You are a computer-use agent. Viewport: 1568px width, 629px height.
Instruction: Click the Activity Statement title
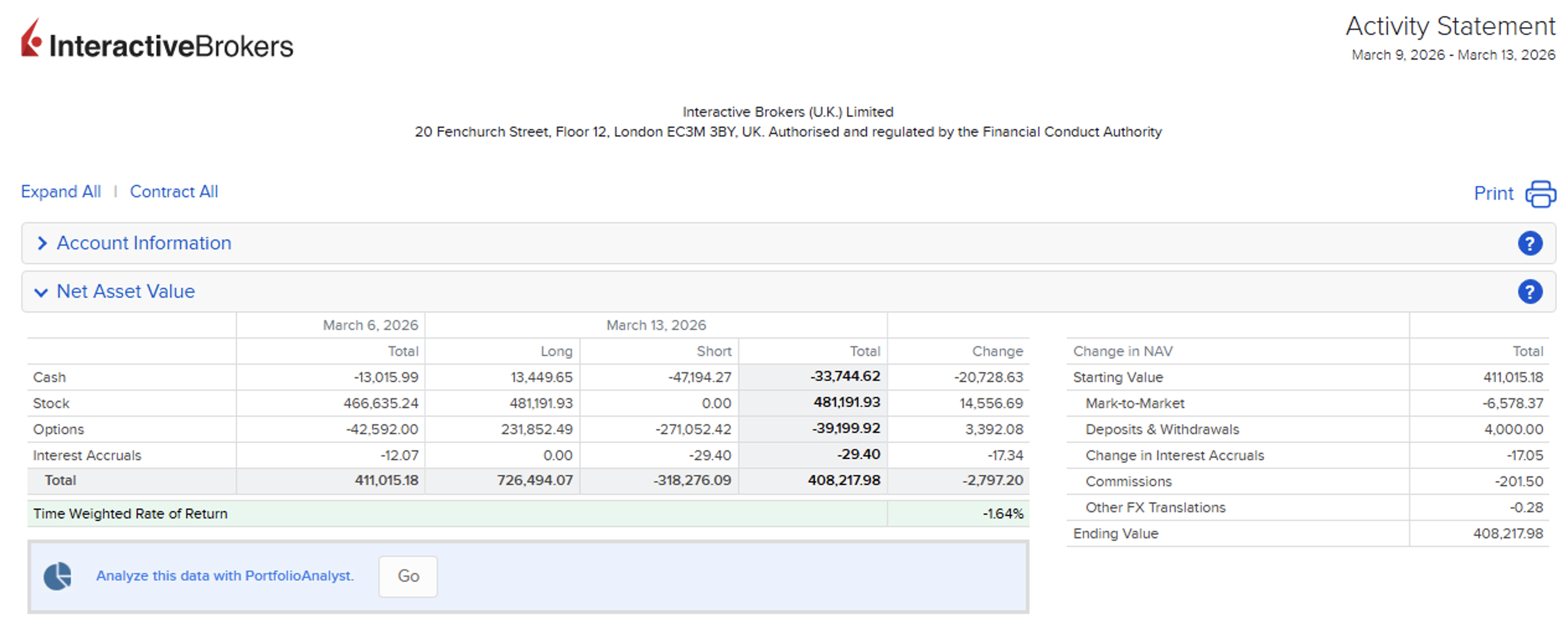tap(1450, 26)
